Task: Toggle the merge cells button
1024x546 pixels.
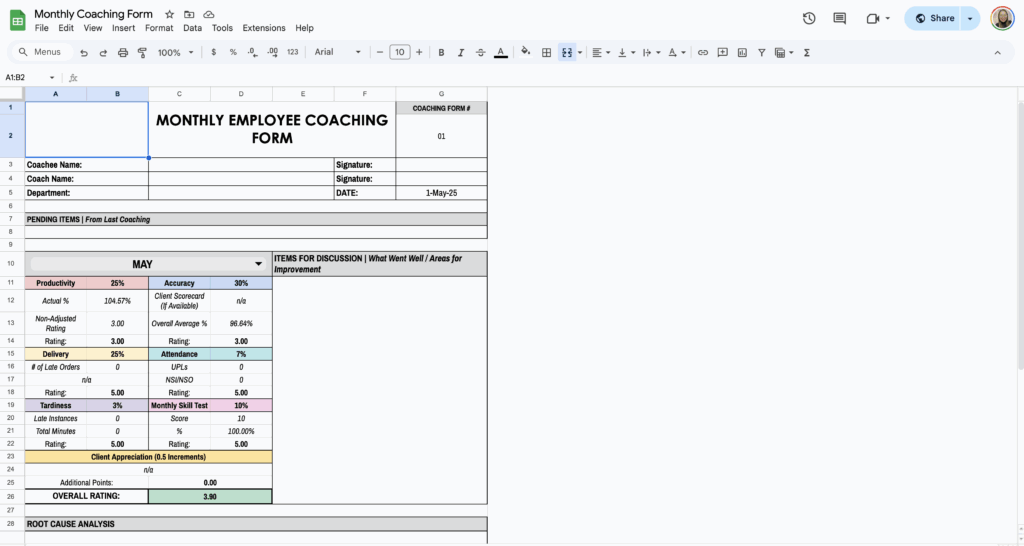Action: tap(567, 53)
